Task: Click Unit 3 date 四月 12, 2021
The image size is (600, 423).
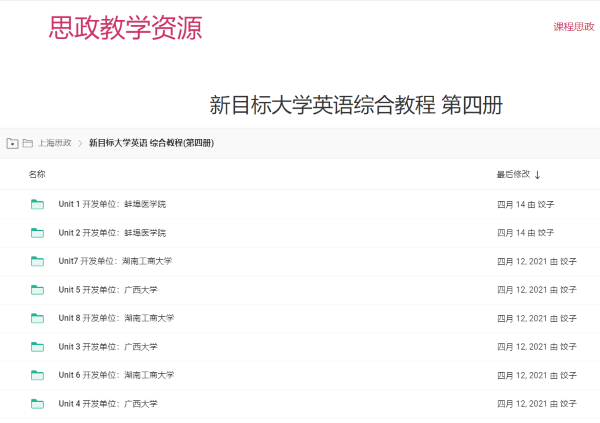Action: coord(522,347)
